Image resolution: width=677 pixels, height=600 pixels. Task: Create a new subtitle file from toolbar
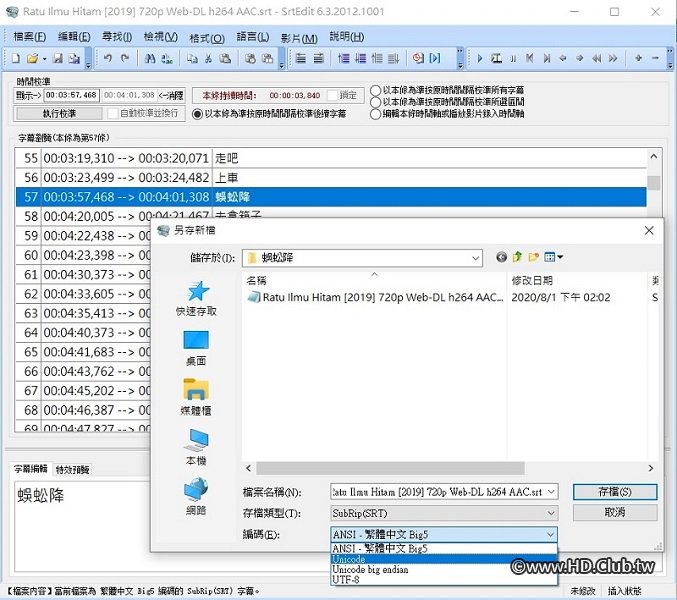[16, 58]
